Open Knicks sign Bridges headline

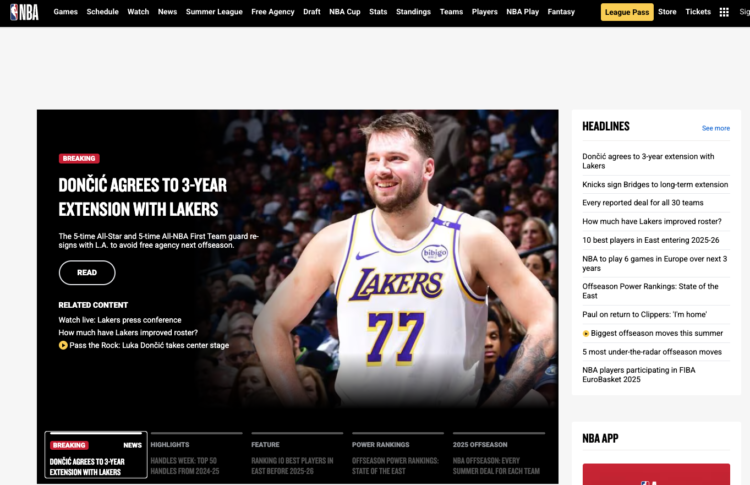(x=655, y=185)
